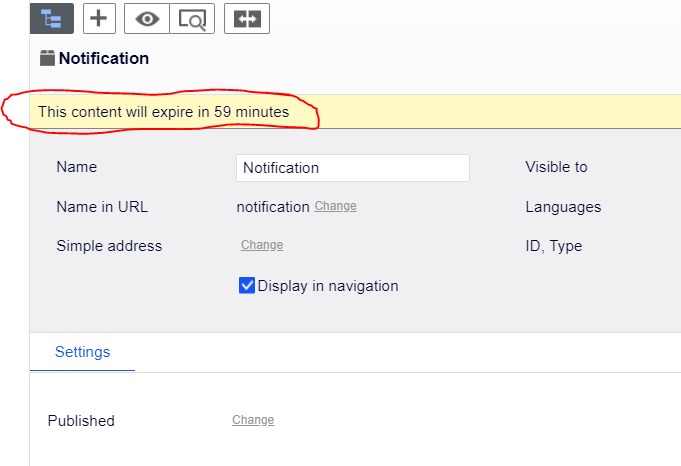The height and width of the screenshot is (466, 681).
Task: Click the 'notification' URL segment text
Action: pyautogui.click(x=273, y=207)
